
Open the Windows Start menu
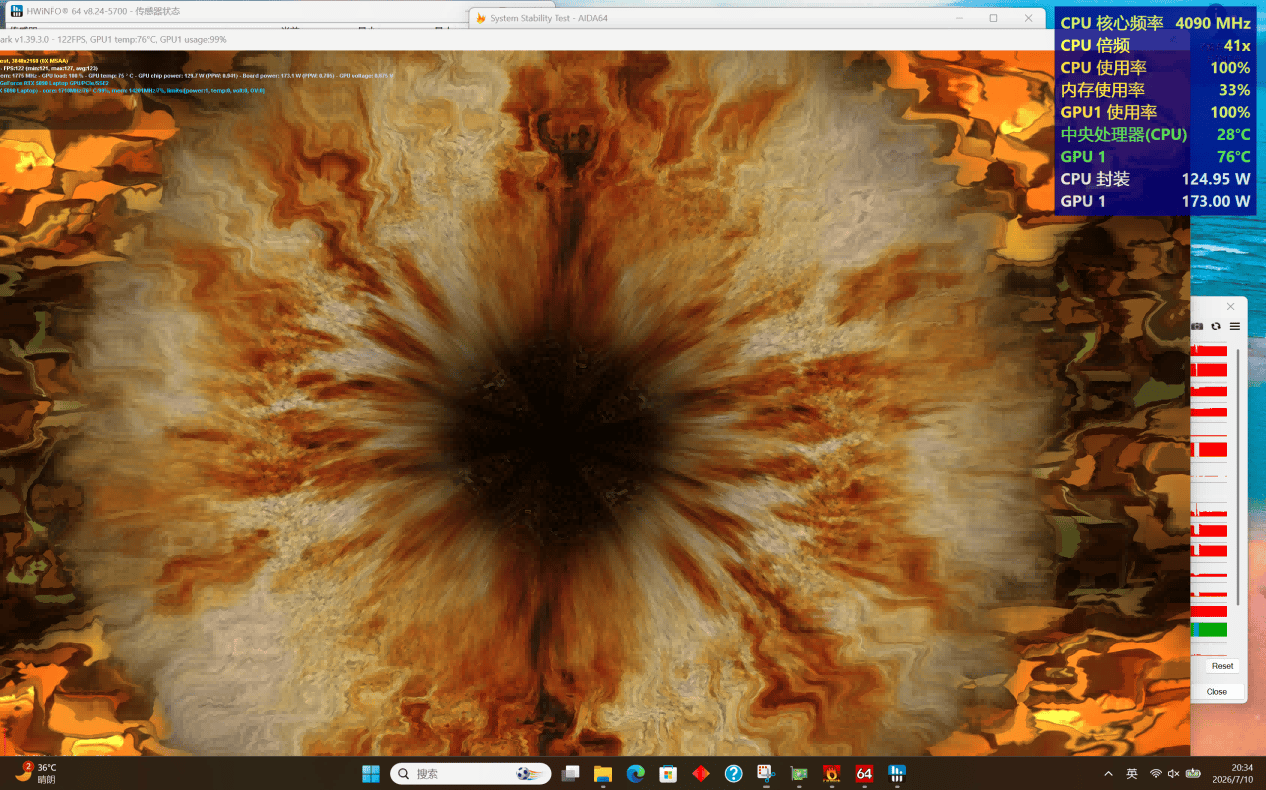(370, 773)
